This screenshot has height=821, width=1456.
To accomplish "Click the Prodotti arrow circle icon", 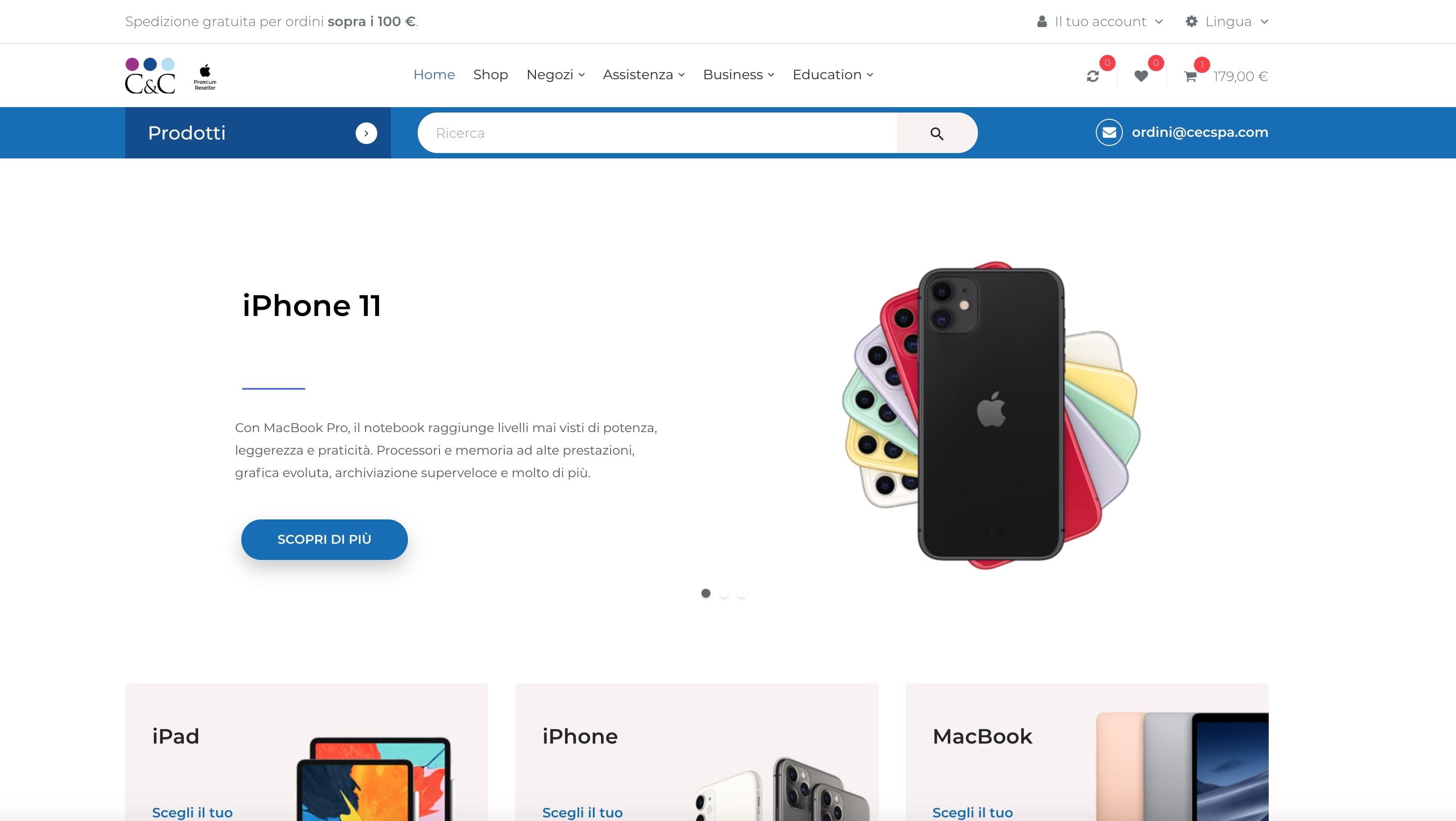I will 366,133.
